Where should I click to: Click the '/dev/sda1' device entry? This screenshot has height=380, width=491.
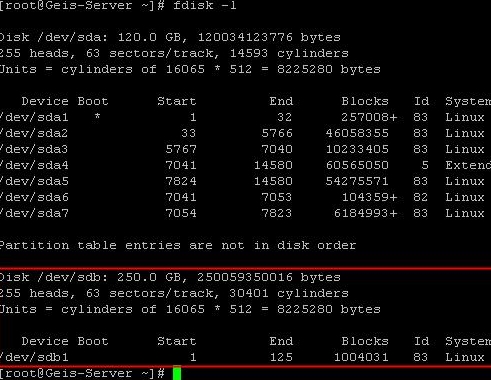coord(34,117)
